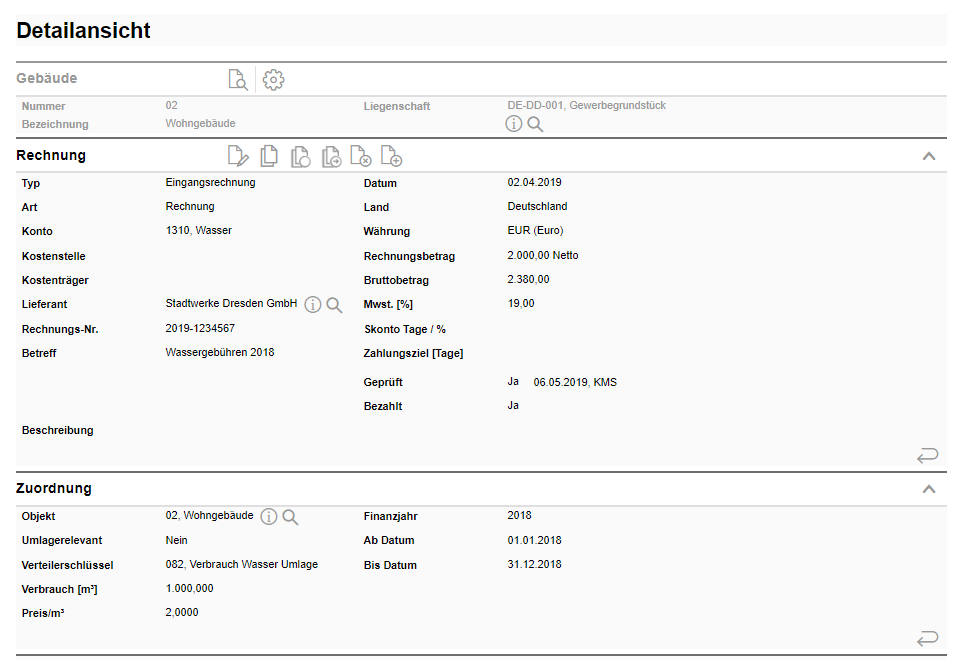Screen dimensions: 962x660
Task: Click the edit Rechnung pencil icon
Action: 238,156
